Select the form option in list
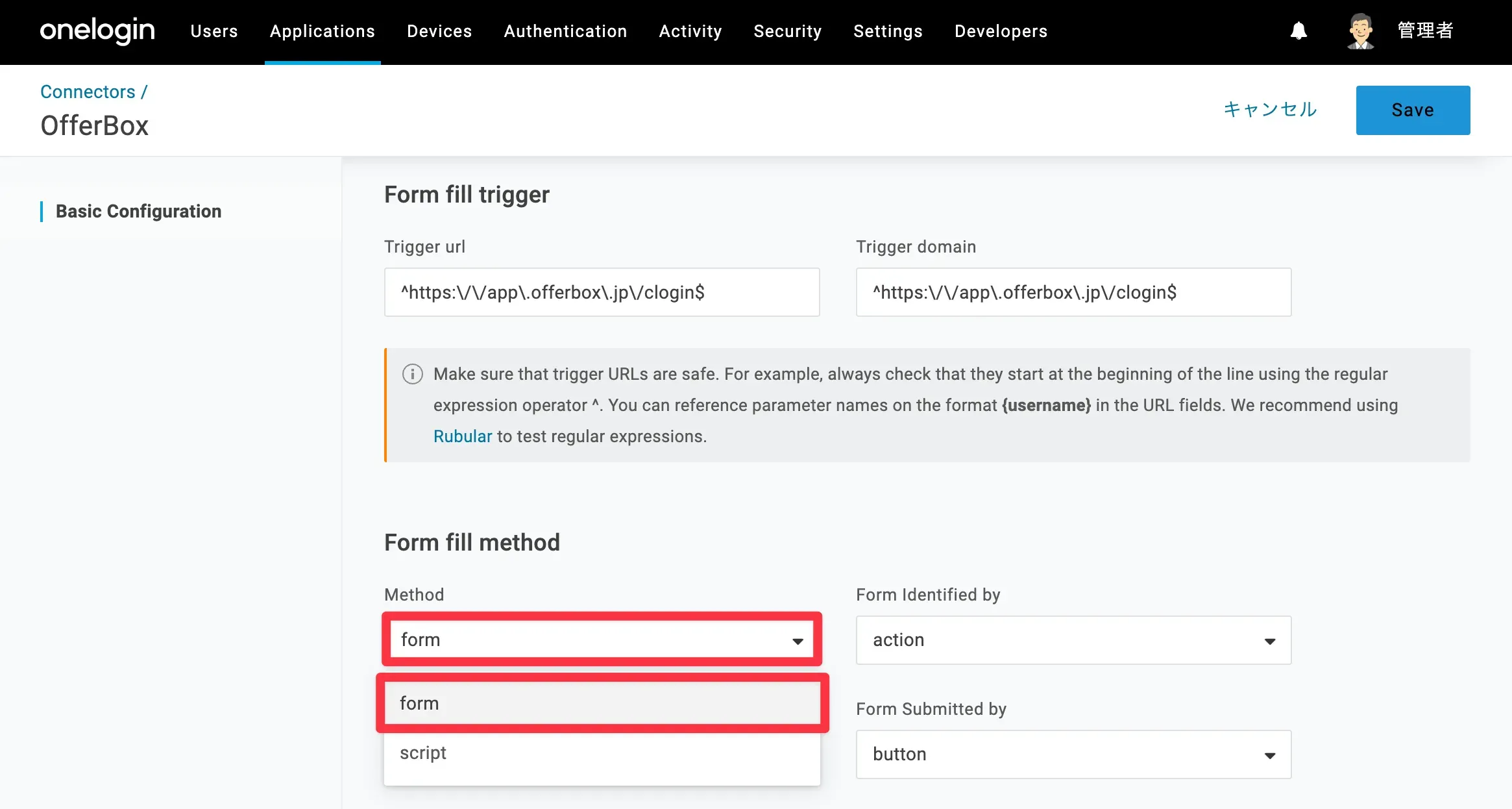Screen dimensions: 1512x809 [x=602, y=704]
